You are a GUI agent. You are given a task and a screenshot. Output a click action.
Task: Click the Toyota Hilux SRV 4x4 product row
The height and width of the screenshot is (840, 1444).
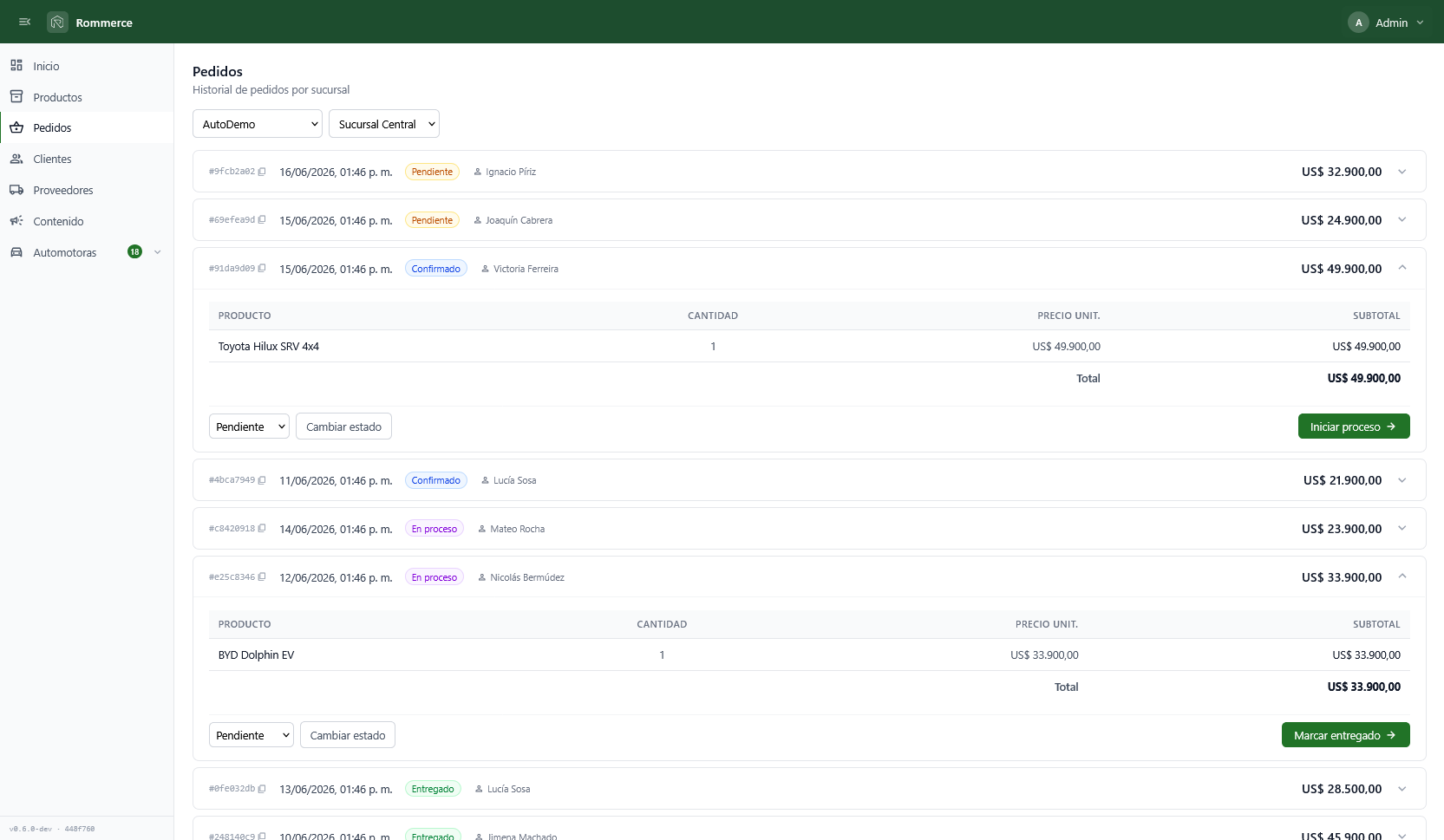809,346
